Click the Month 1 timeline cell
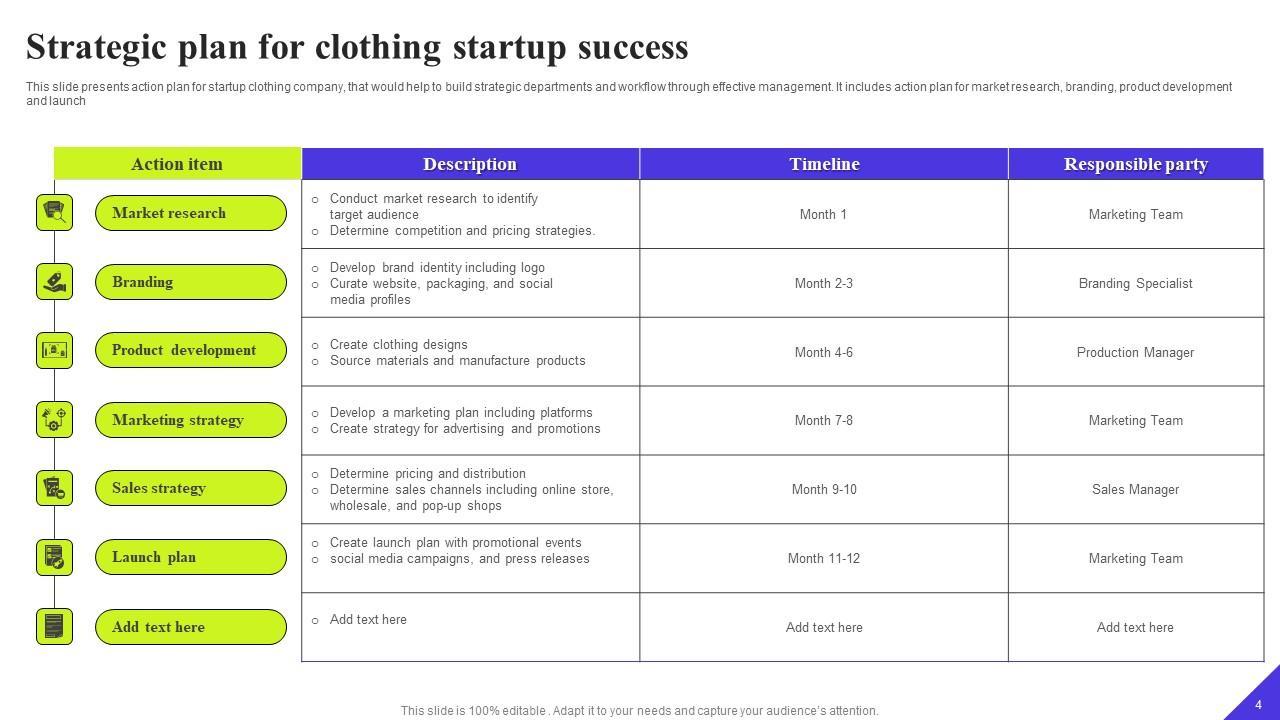1280x720 pixels. pos(823,214)
